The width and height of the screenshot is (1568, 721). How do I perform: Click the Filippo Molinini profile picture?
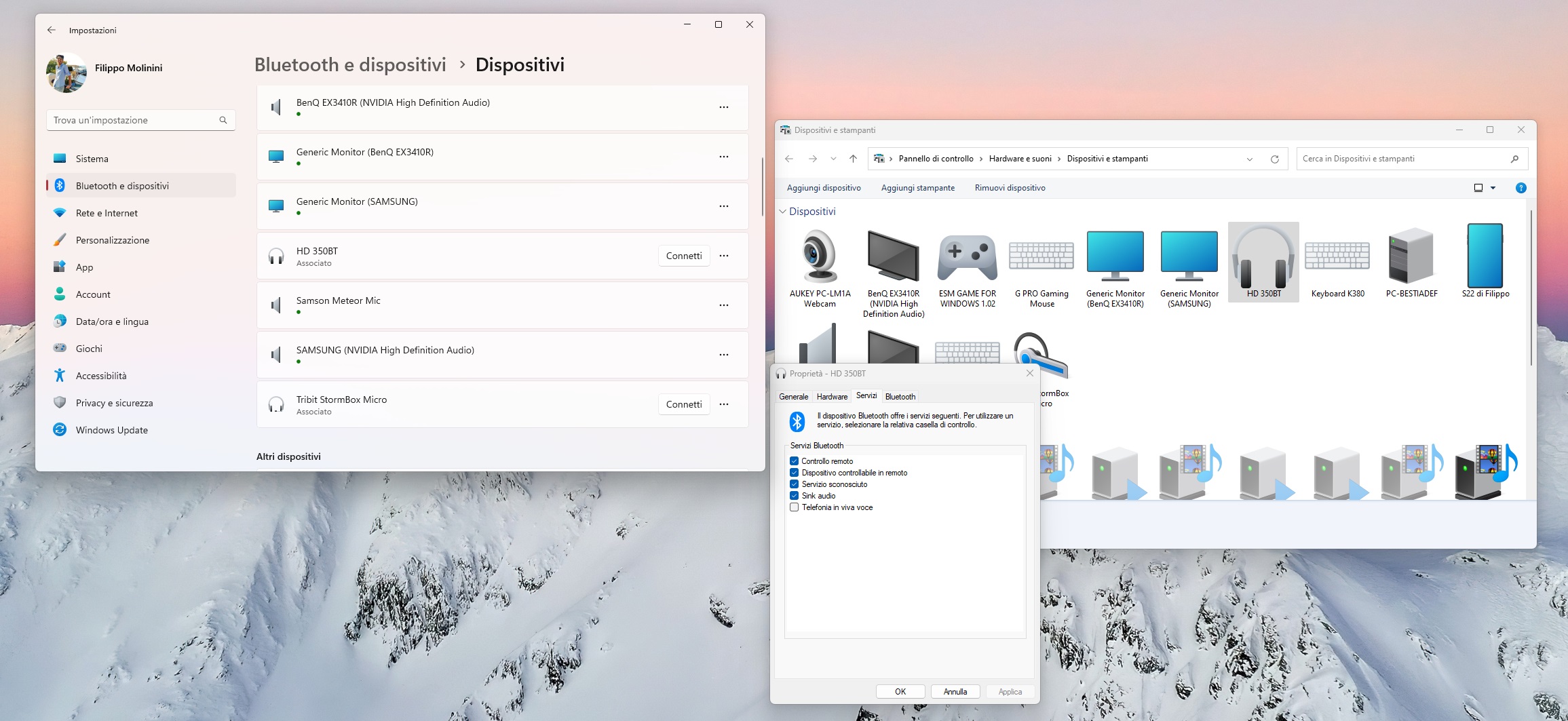click(x=66, y=73)
